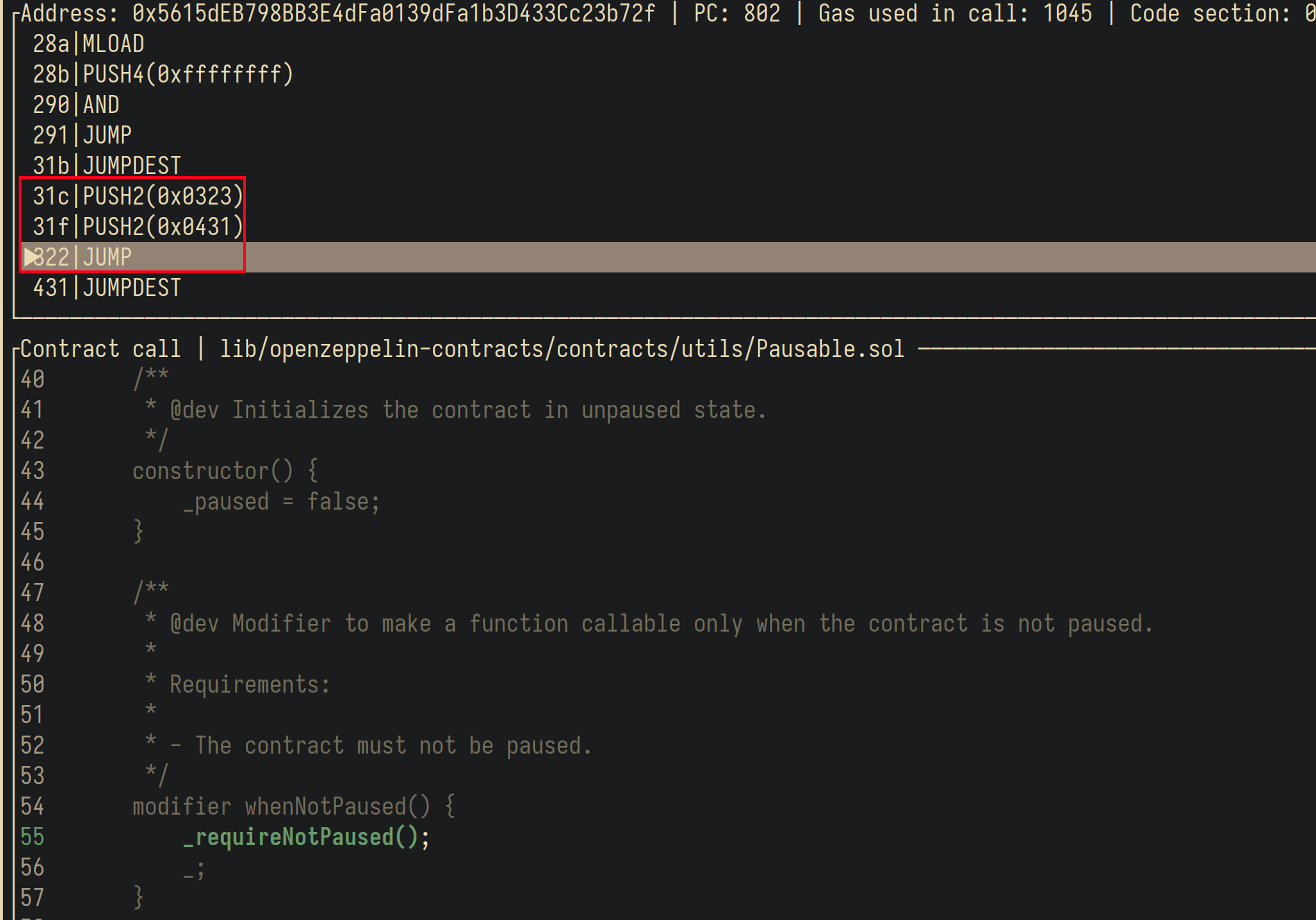The width and height of the screenshot is (1316, 920).
Task: Click the PUSH2(0x0323) instruction
Action: click(163, 196)
